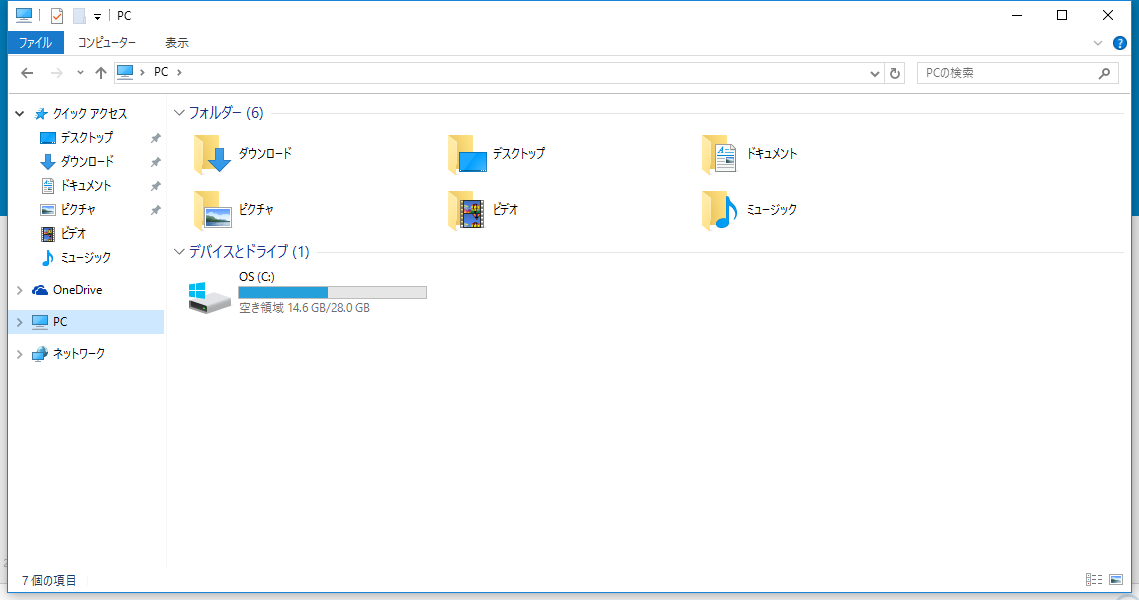Open the Music (ミュージック) folder in main pane
Image resolution: width=1139 pixels, height=600 pixels.
pos(720,210)
